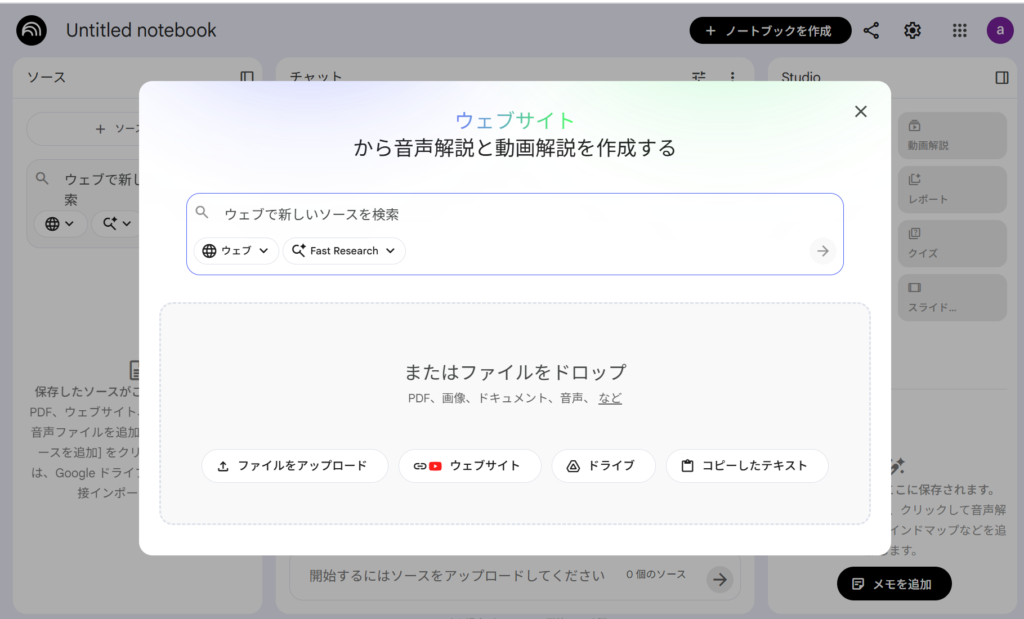1024x619 pixels.
Task: Click the または ファイルをドロップ drop zone text
Action: pyautogui.click(x=515, y=372)
